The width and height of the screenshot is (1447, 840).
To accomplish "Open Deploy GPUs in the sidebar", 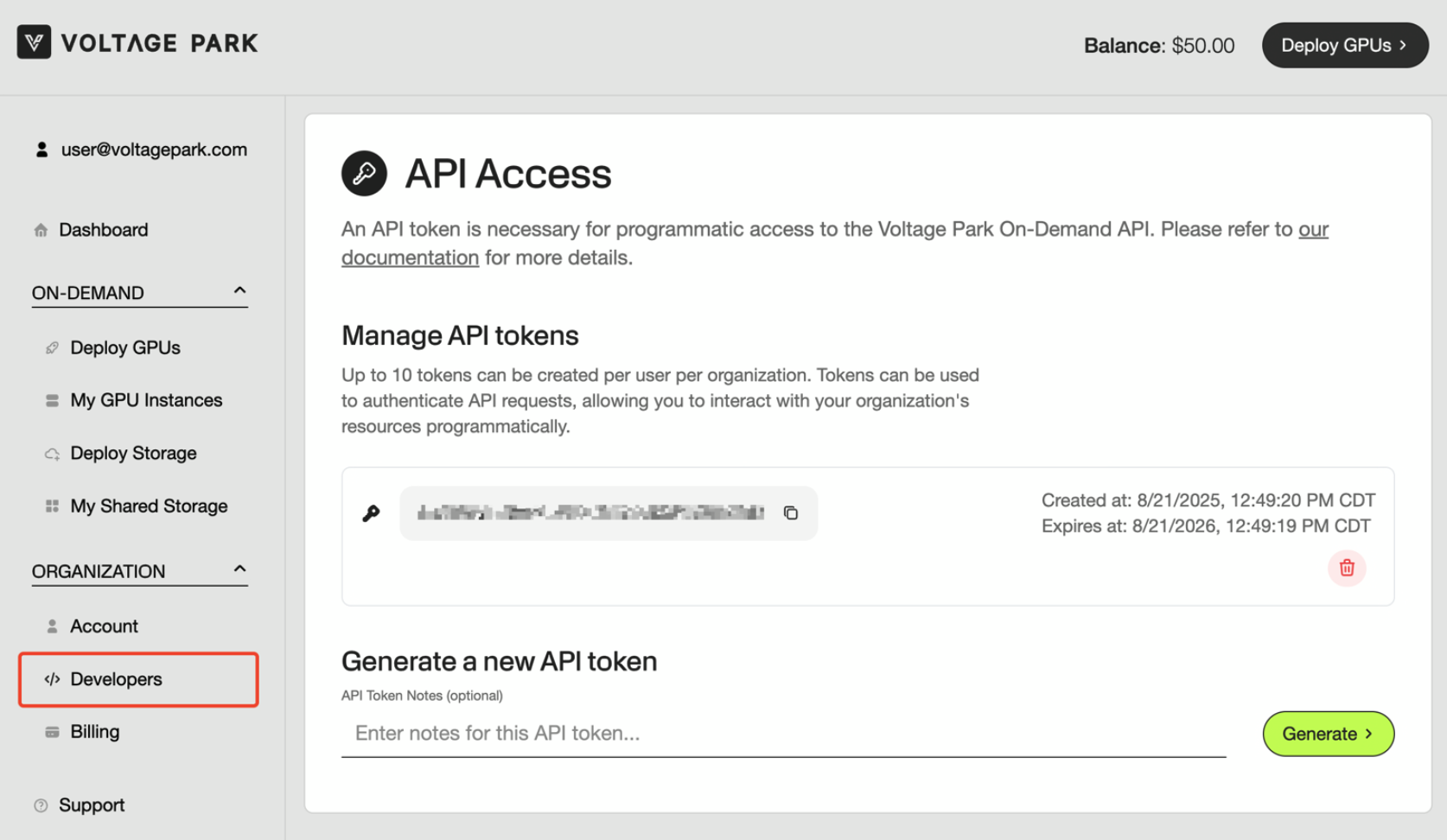I will pos(125,347).
